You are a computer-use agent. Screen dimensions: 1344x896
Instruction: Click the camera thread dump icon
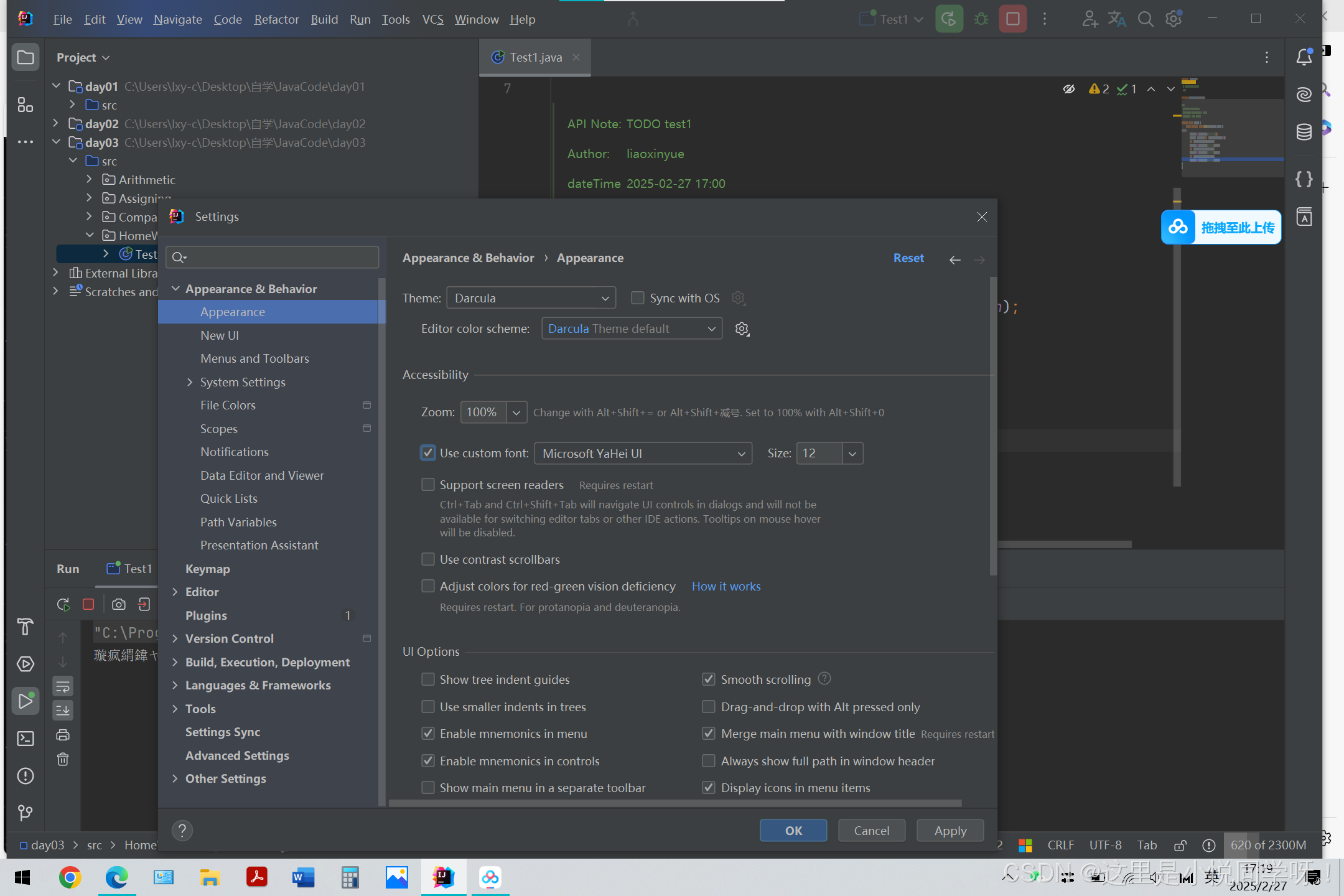point(118,604)
